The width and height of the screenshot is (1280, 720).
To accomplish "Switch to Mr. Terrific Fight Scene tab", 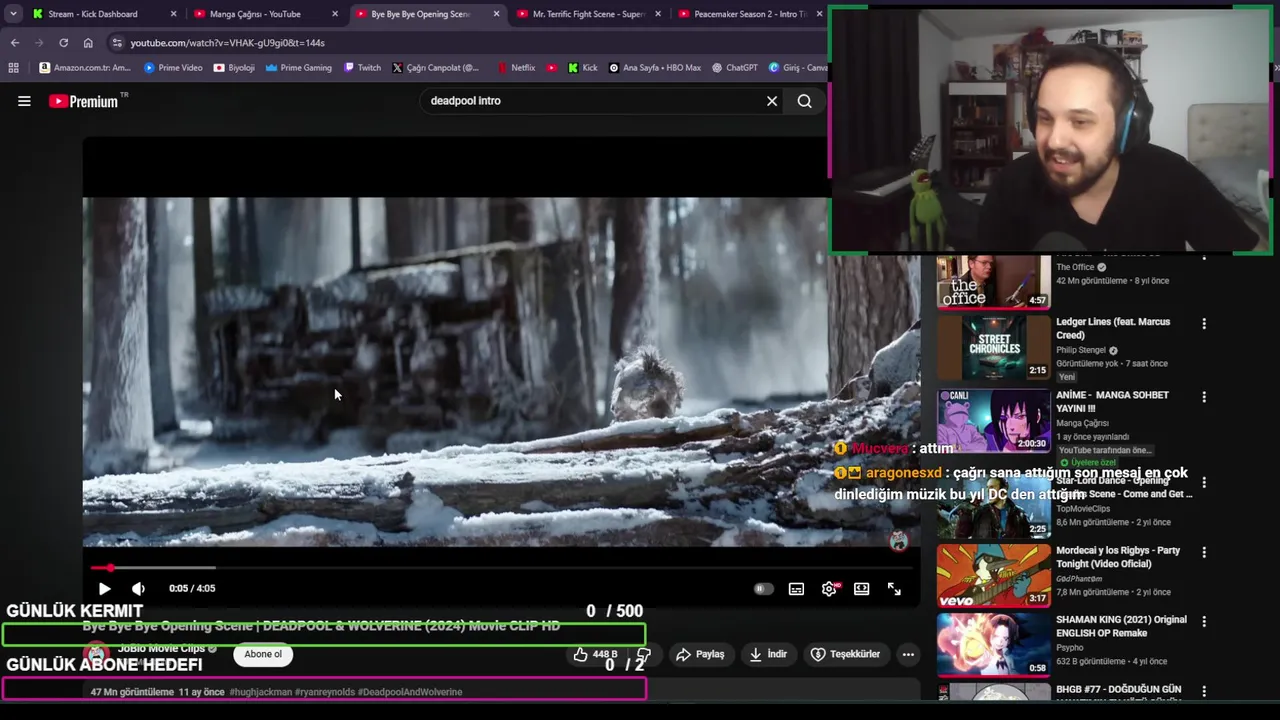I will click(589, 14).
